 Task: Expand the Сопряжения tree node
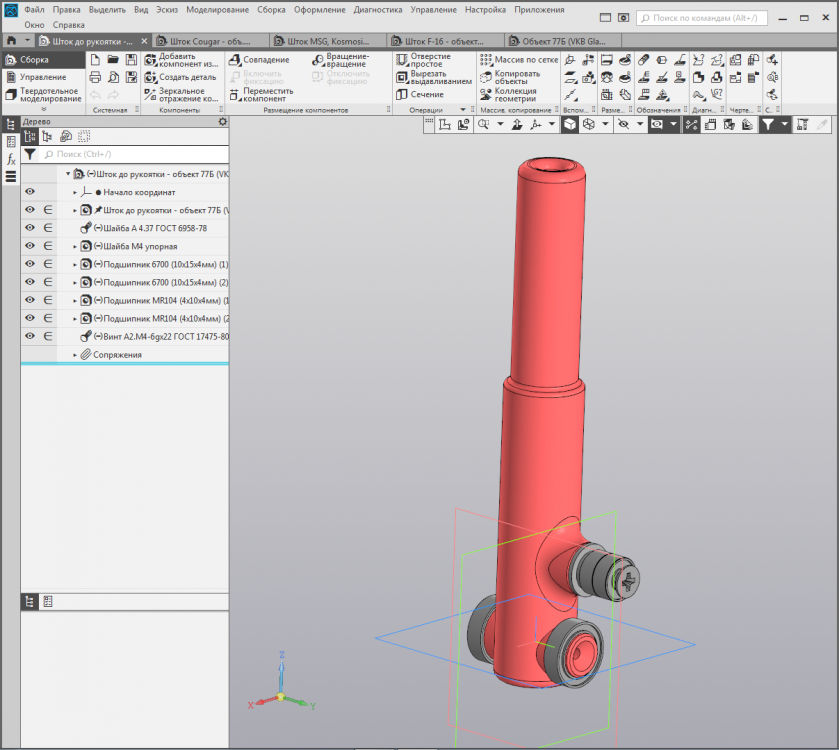(x=75, y=355)
